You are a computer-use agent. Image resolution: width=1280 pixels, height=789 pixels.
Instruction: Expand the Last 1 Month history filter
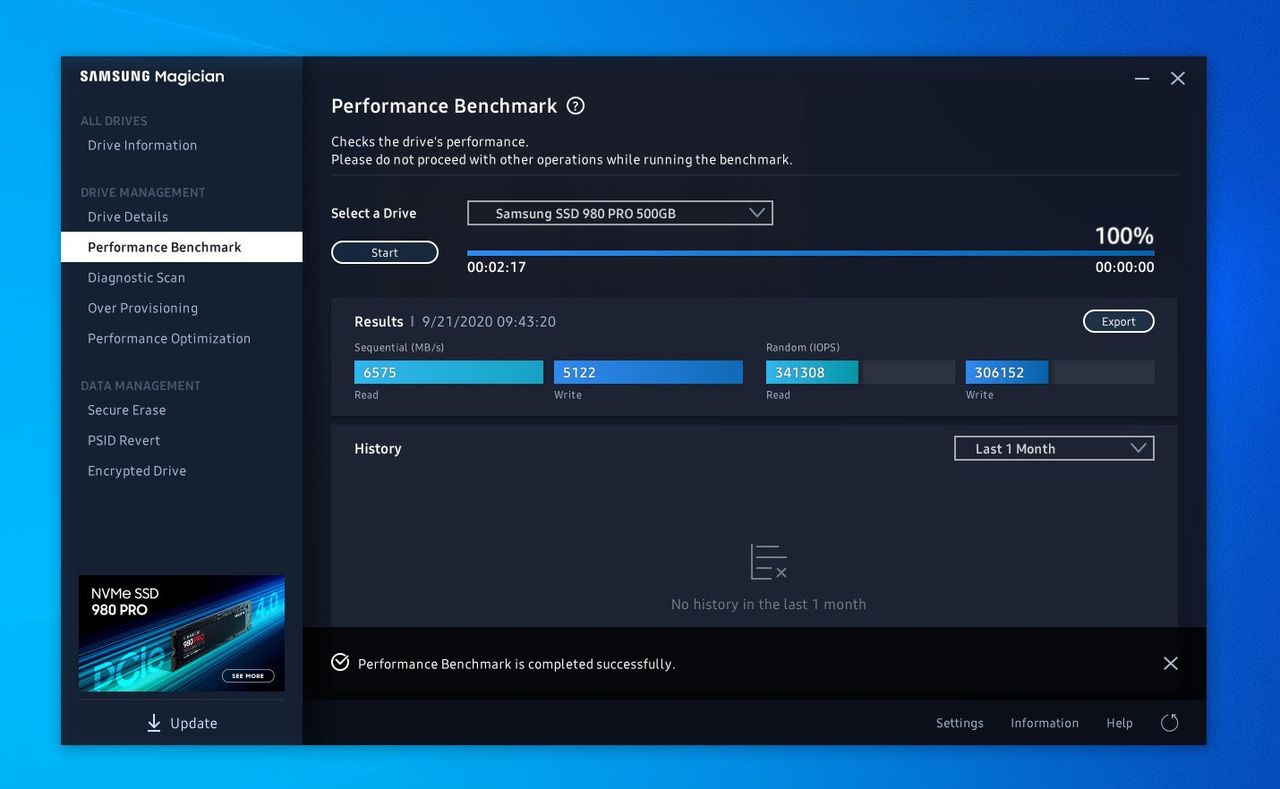[x=1054, y=449]
